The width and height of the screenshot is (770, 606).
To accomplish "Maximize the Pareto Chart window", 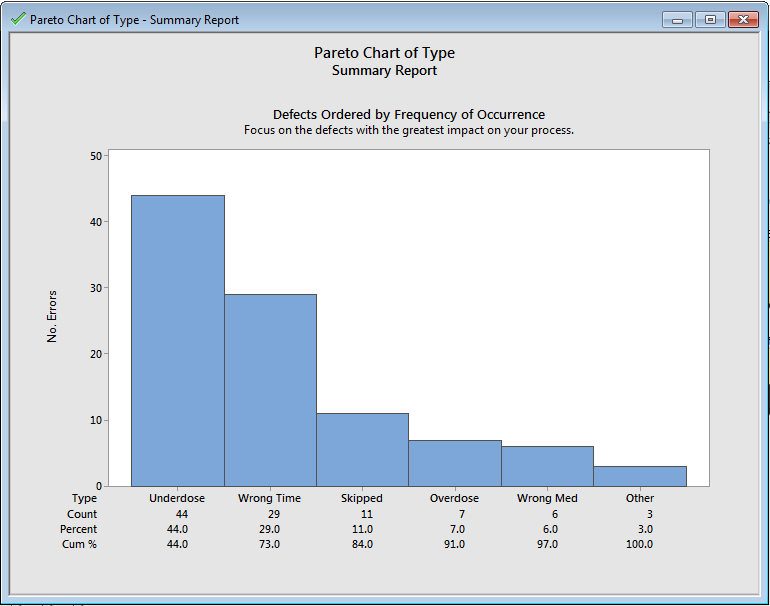I will coord(710,20).
